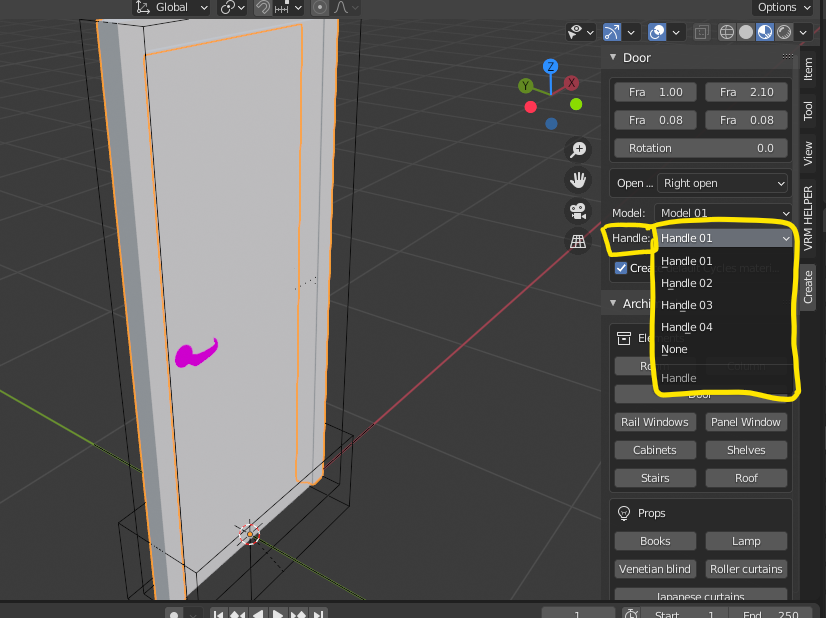The image size is (826, 618).
Task: Click the pan hand viewport icon
Action: pyautogui.click(x=578, y=180)
